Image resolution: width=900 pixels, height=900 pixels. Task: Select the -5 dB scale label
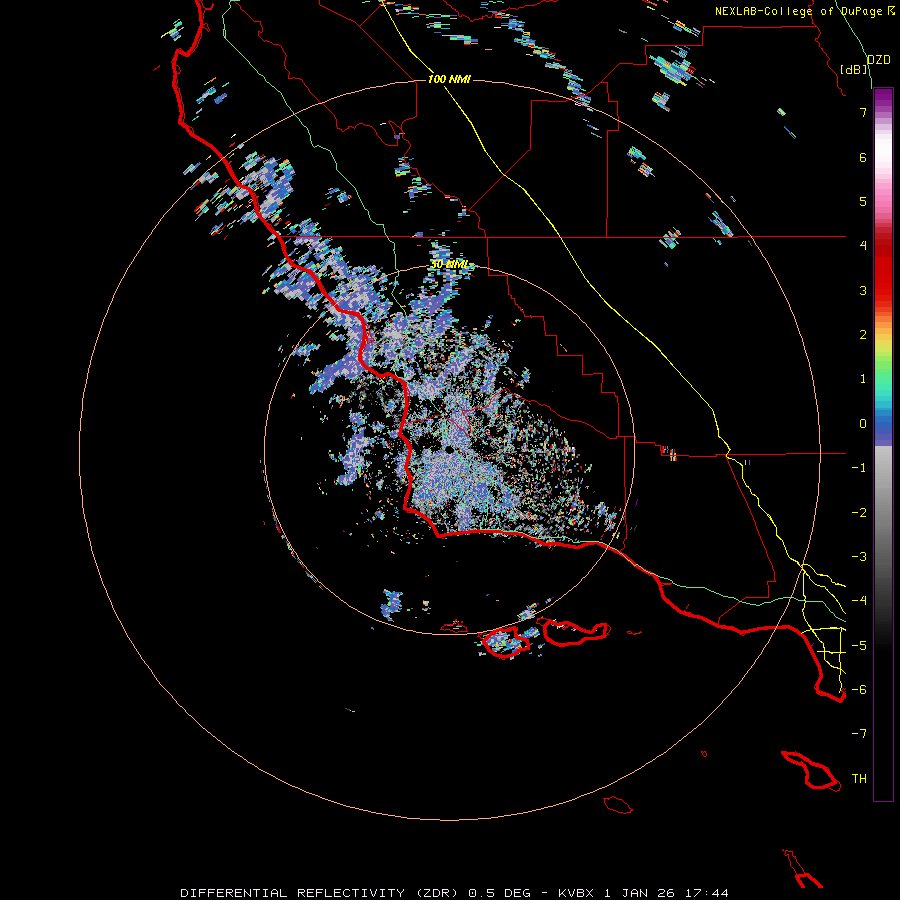point(859,646)
